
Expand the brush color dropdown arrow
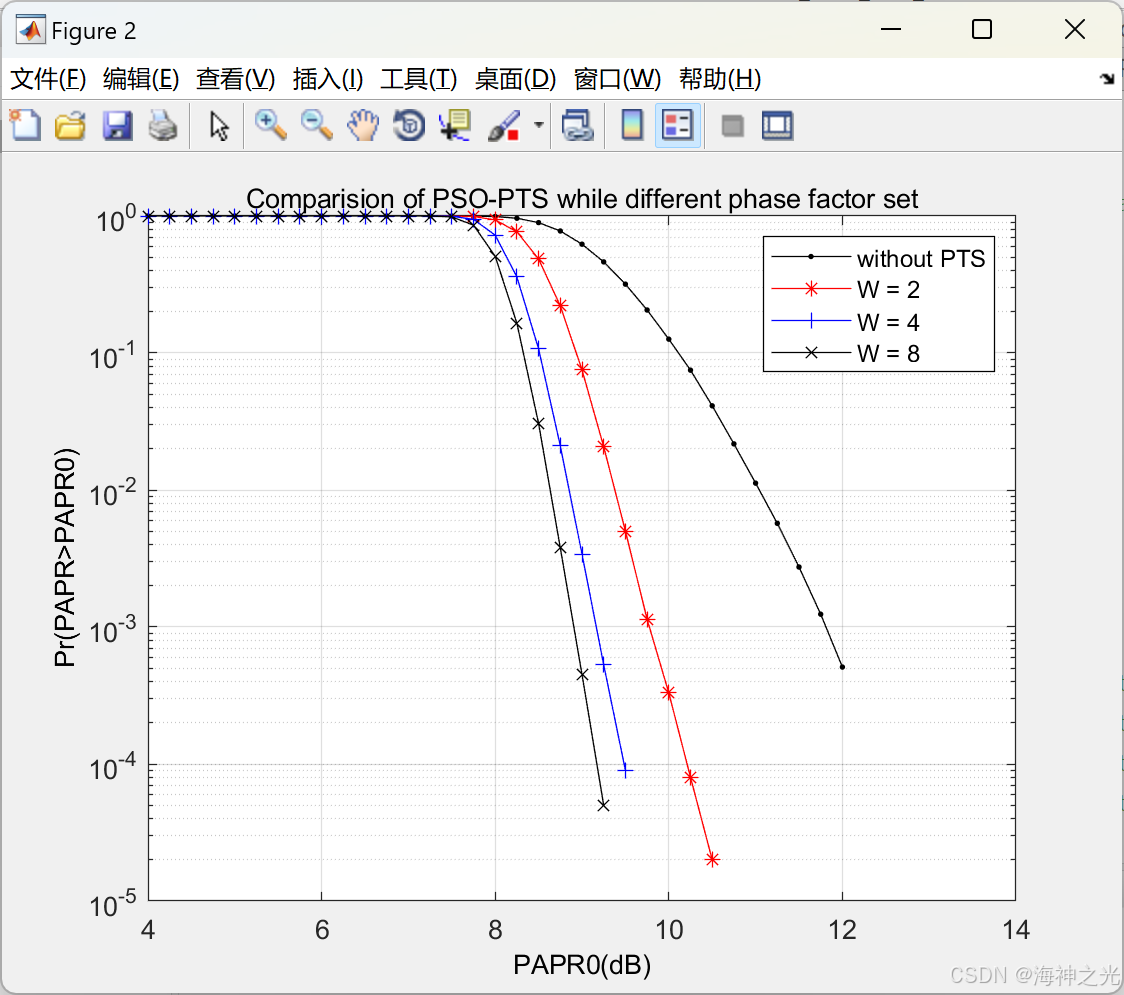tap(538, 125)
